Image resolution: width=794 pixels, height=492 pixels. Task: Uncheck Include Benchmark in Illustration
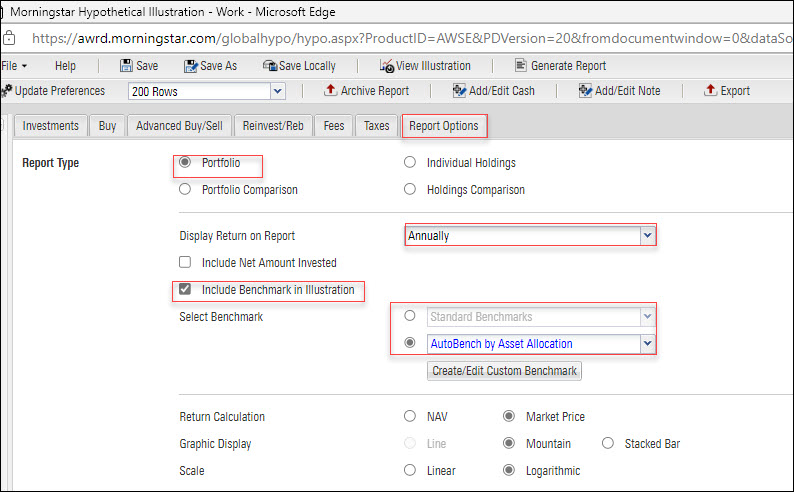coord(185,289)
